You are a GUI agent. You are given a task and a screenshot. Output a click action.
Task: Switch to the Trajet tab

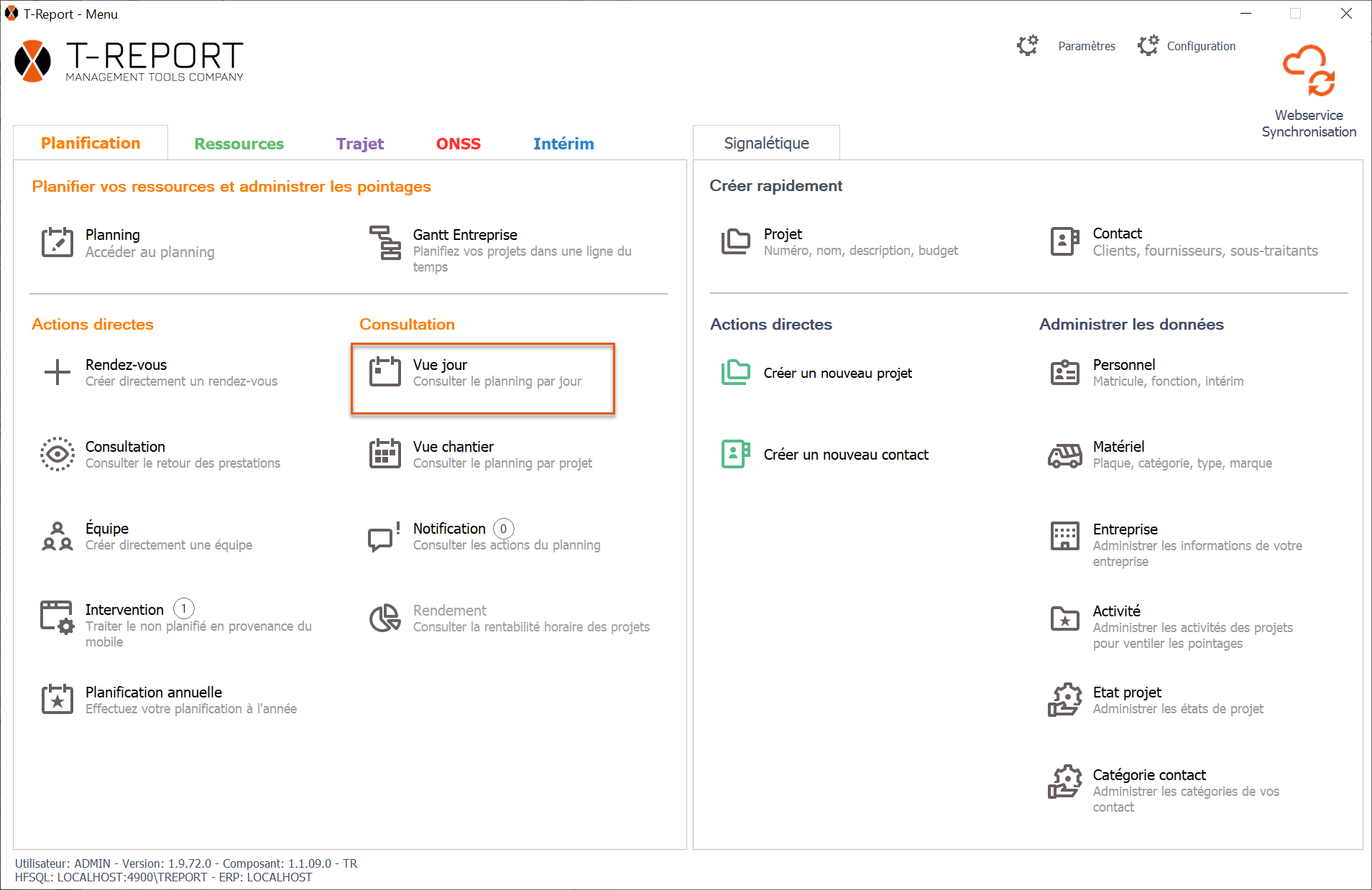[359, 144]
